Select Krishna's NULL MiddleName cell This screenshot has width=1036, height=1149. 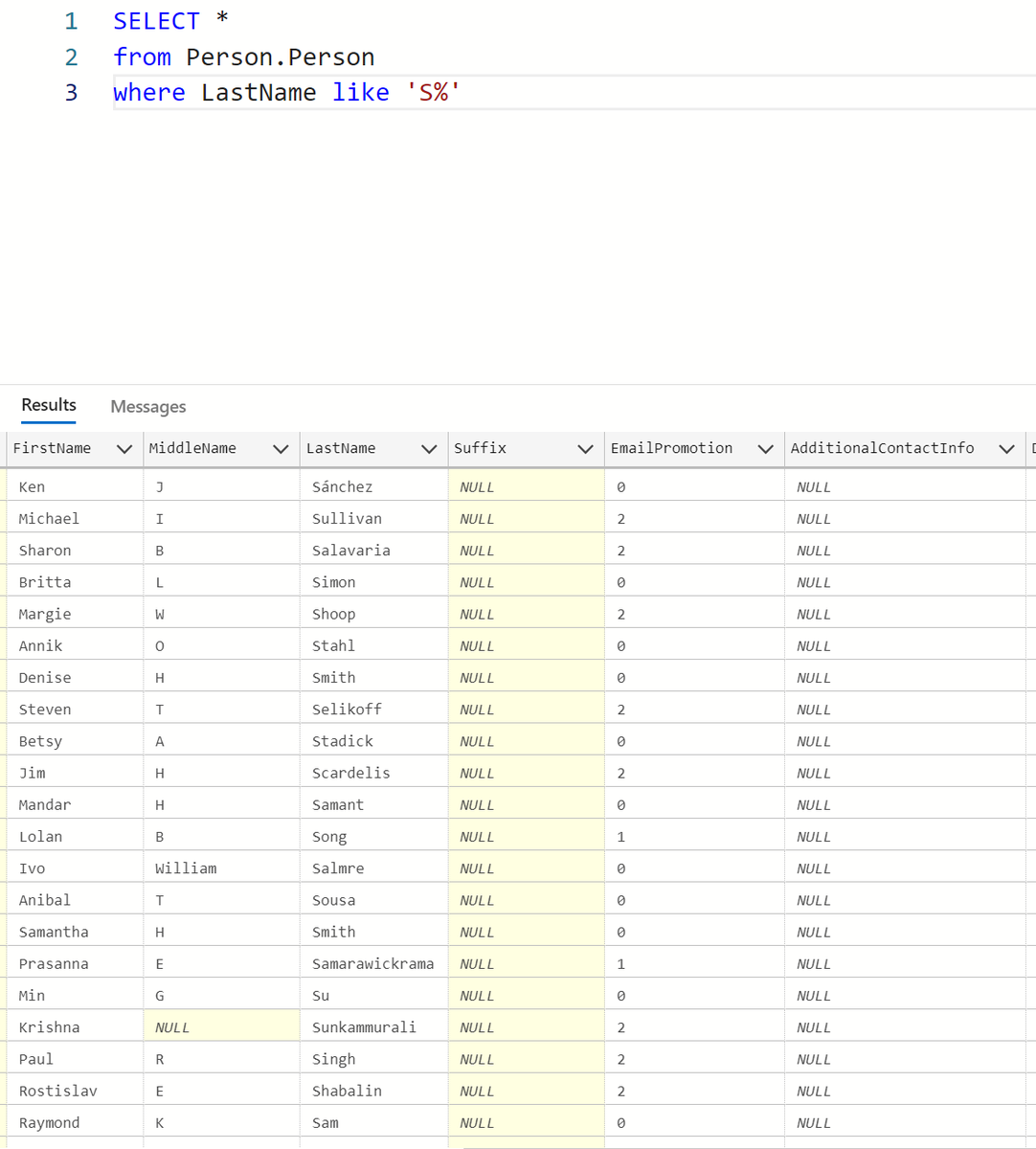click(221, 1026)
